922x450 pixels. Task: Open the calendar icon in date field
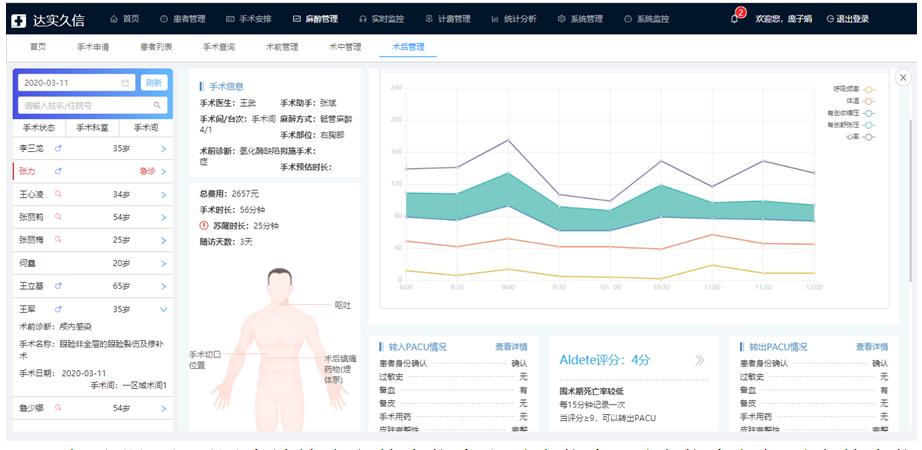(x=125, y=83)
